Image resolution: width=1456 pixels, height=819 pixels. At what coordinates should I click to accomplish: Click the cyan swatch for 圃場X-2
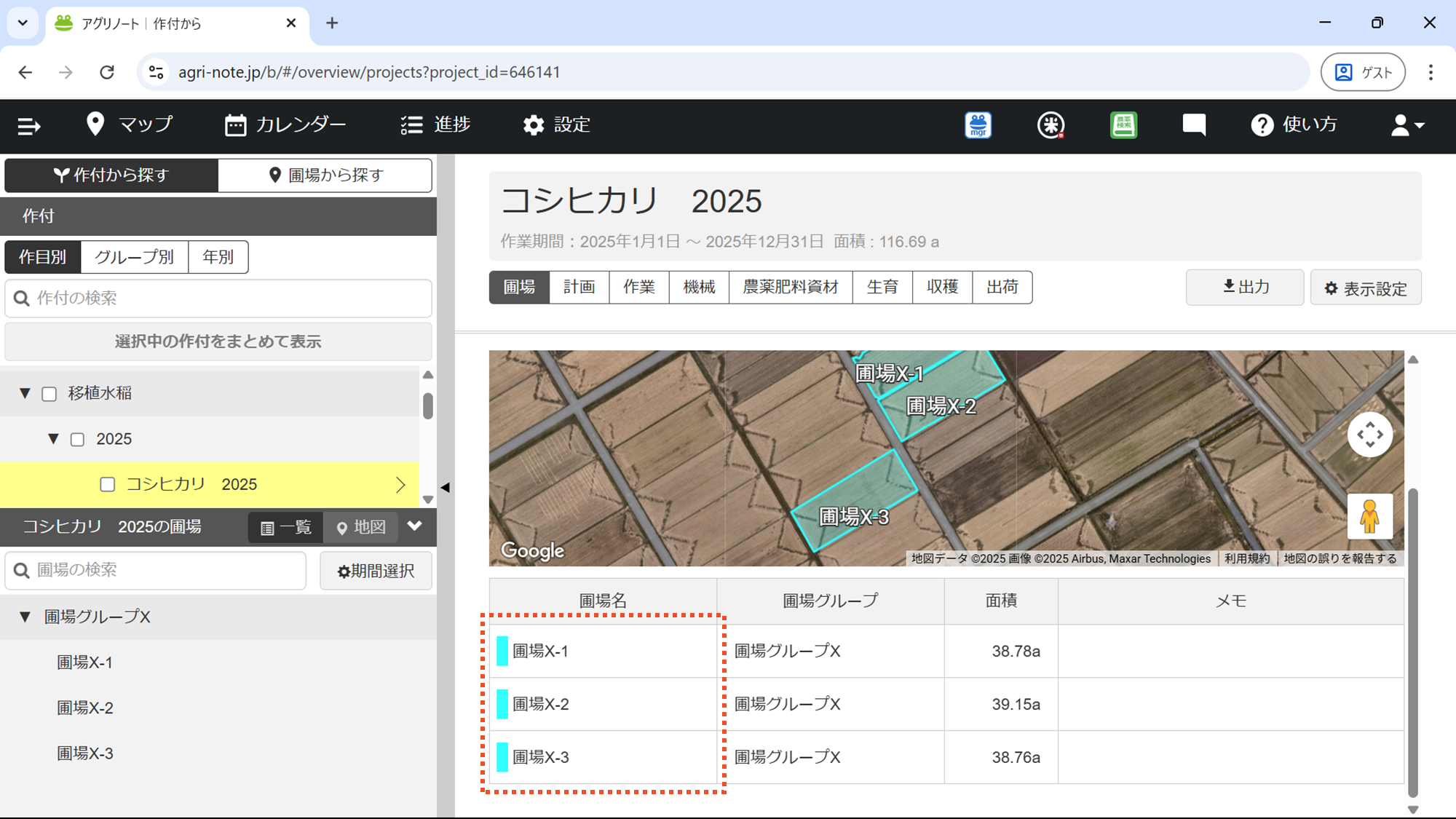coord(502,704)
